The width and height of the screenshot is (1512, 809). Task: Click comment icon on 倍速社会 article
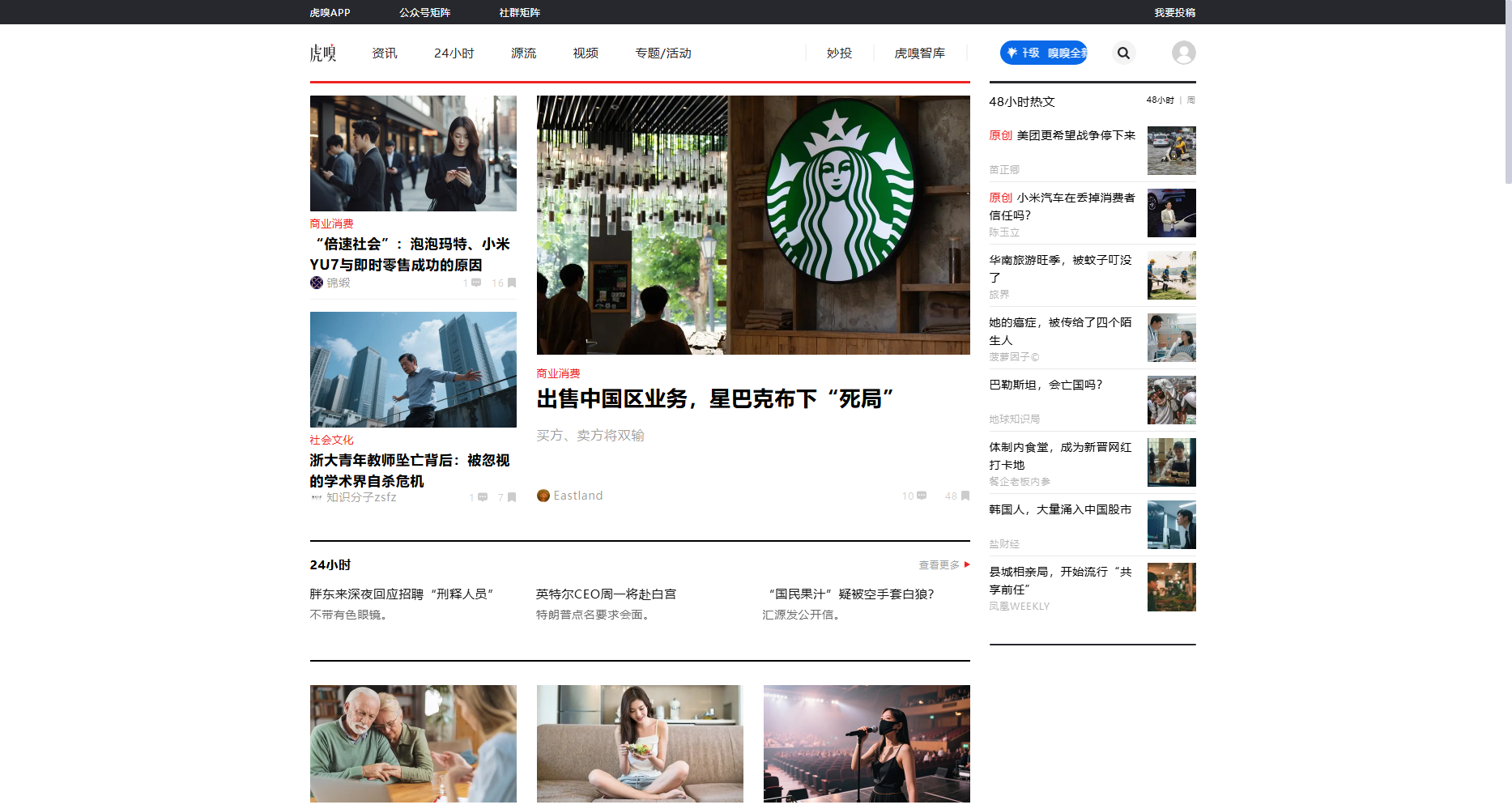(476, 283)
